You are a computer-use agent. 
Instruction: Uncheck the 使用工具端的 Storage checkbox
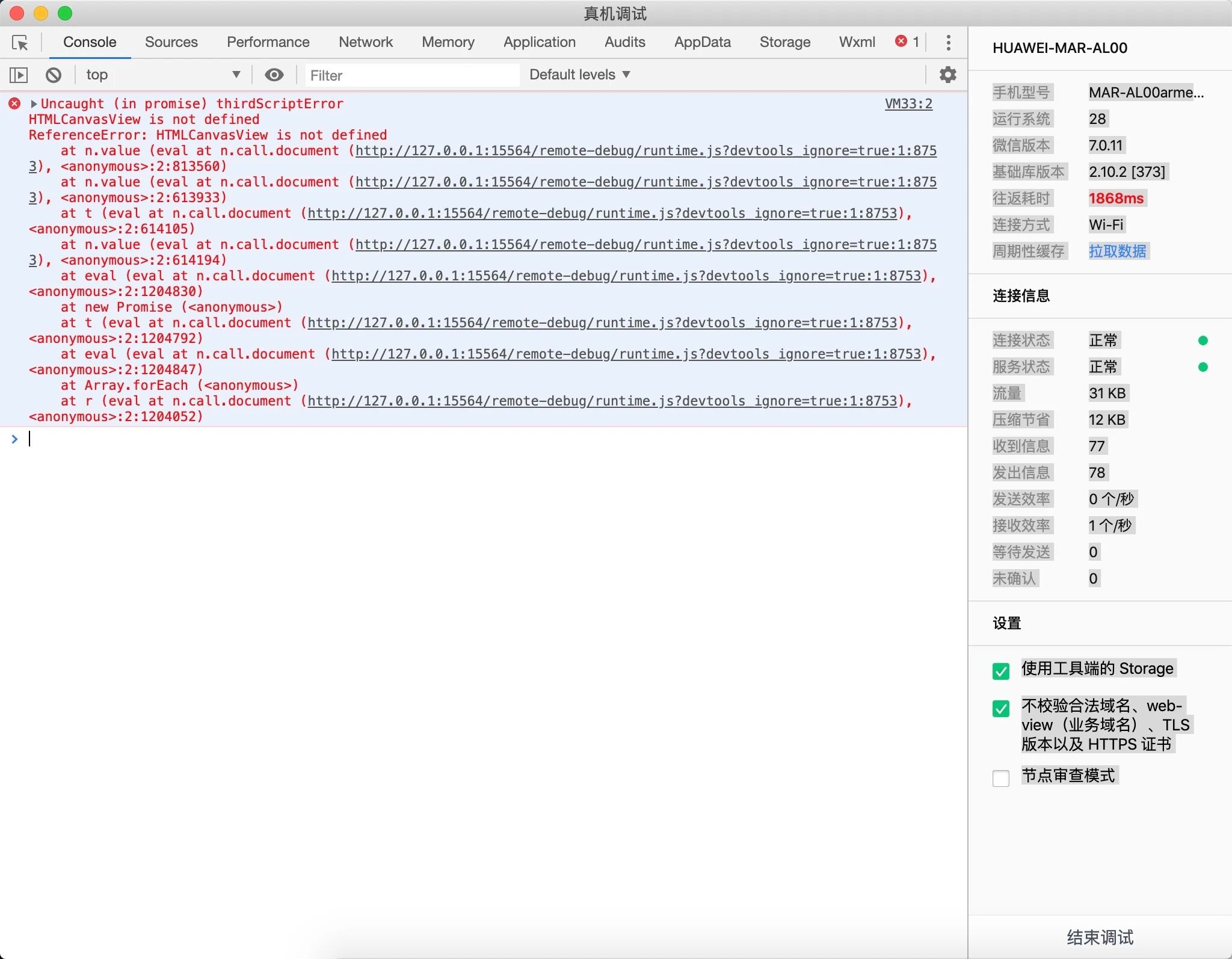point(1001,671)
